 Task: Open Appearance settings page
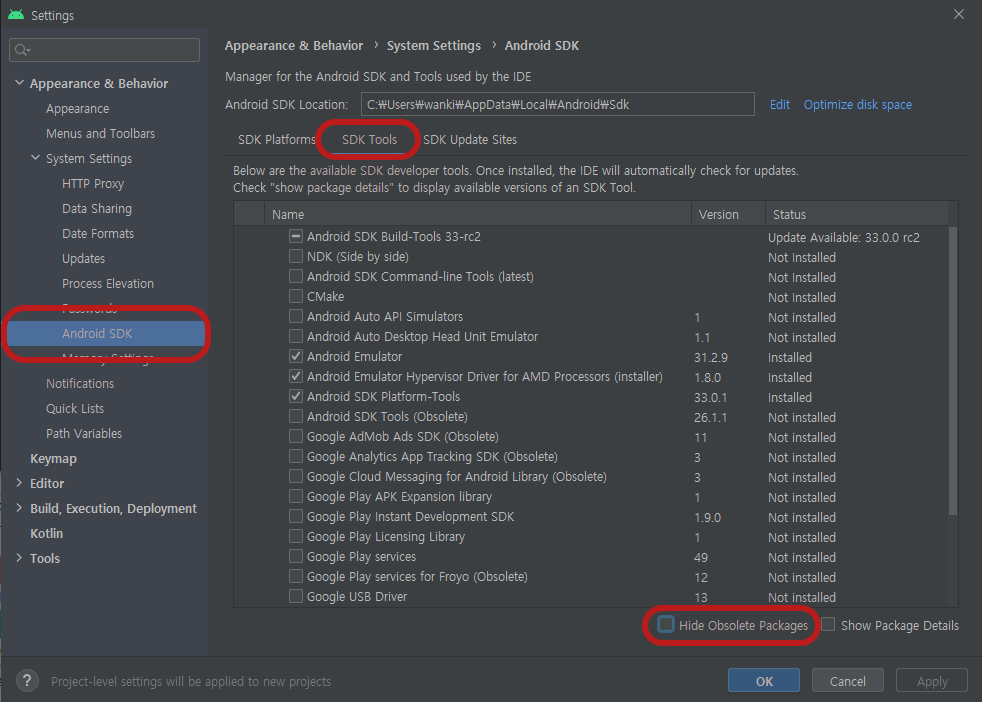pyautogui.click(x=78, y=108)
